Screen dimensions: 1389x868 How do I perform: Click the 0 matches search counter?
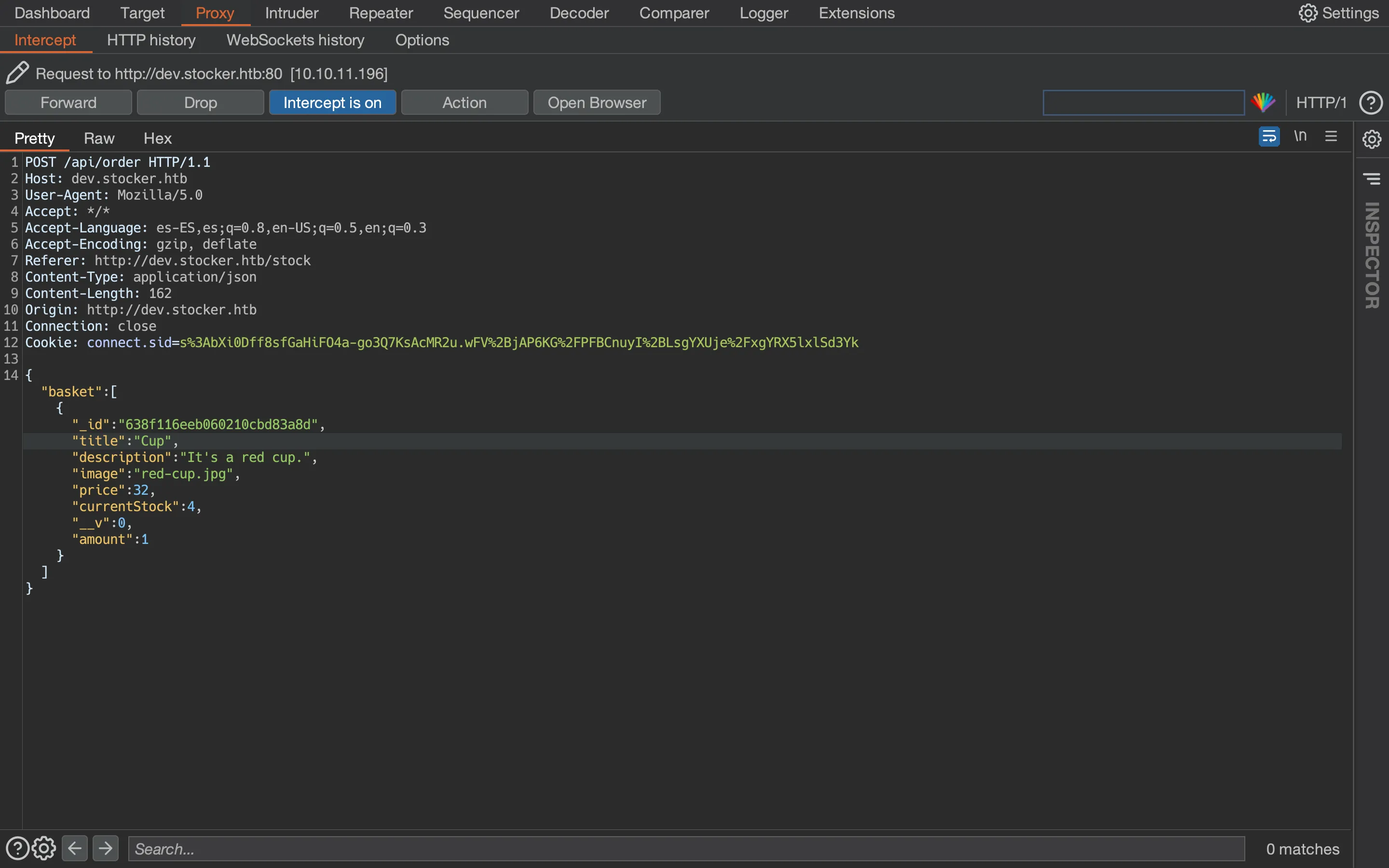(1303, 849)
